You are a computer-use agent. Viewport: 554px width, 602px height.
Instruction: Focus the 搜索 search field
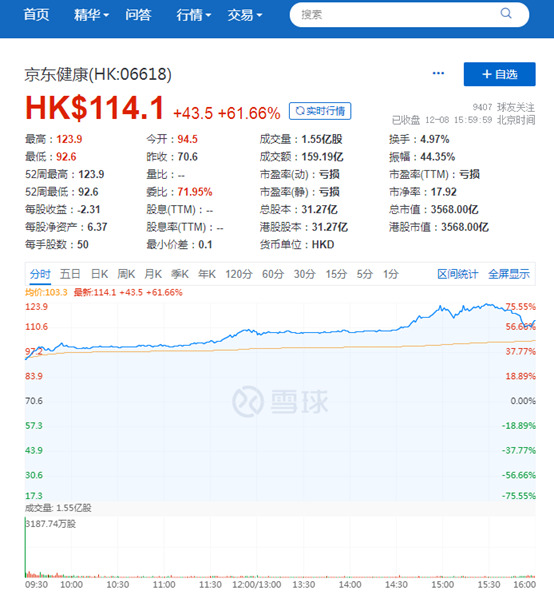point(409,15)
